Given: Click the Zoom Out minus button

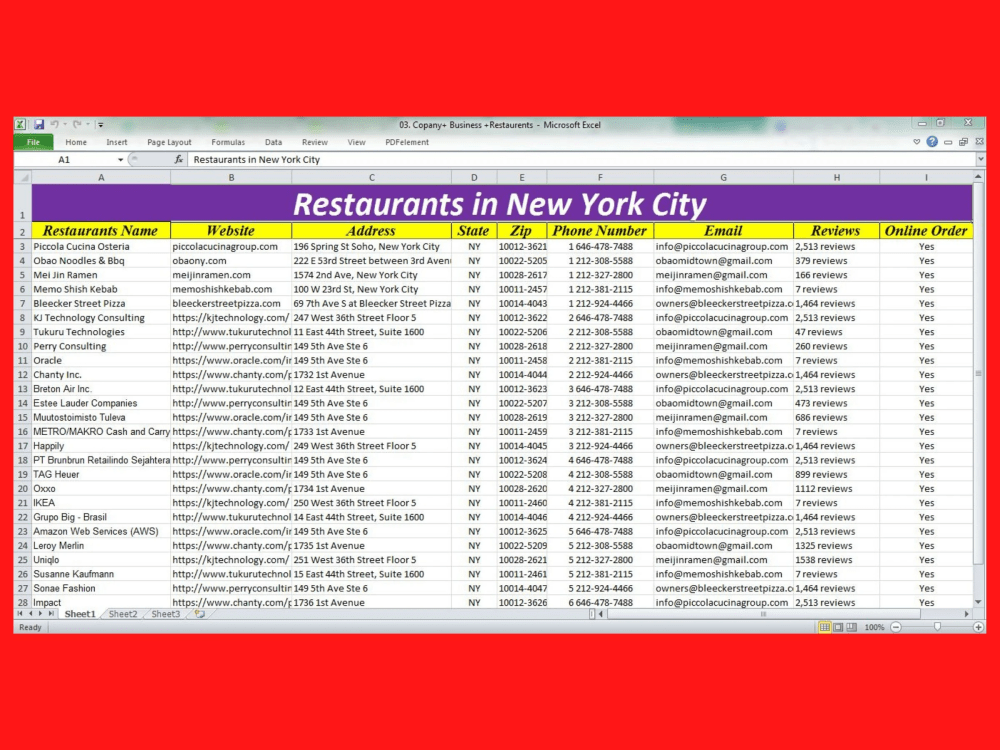Looking at the screenshot, I should (896, 628).
